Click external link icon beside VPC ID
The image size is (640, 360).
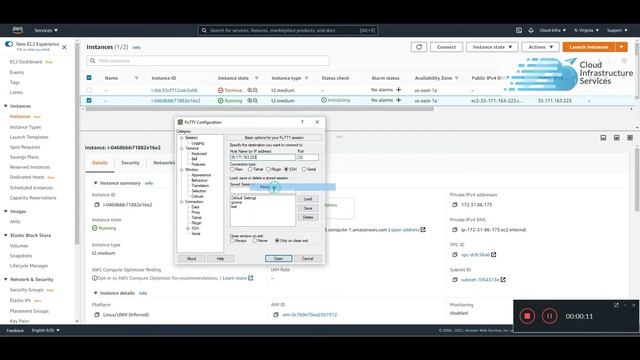(493, 254)
